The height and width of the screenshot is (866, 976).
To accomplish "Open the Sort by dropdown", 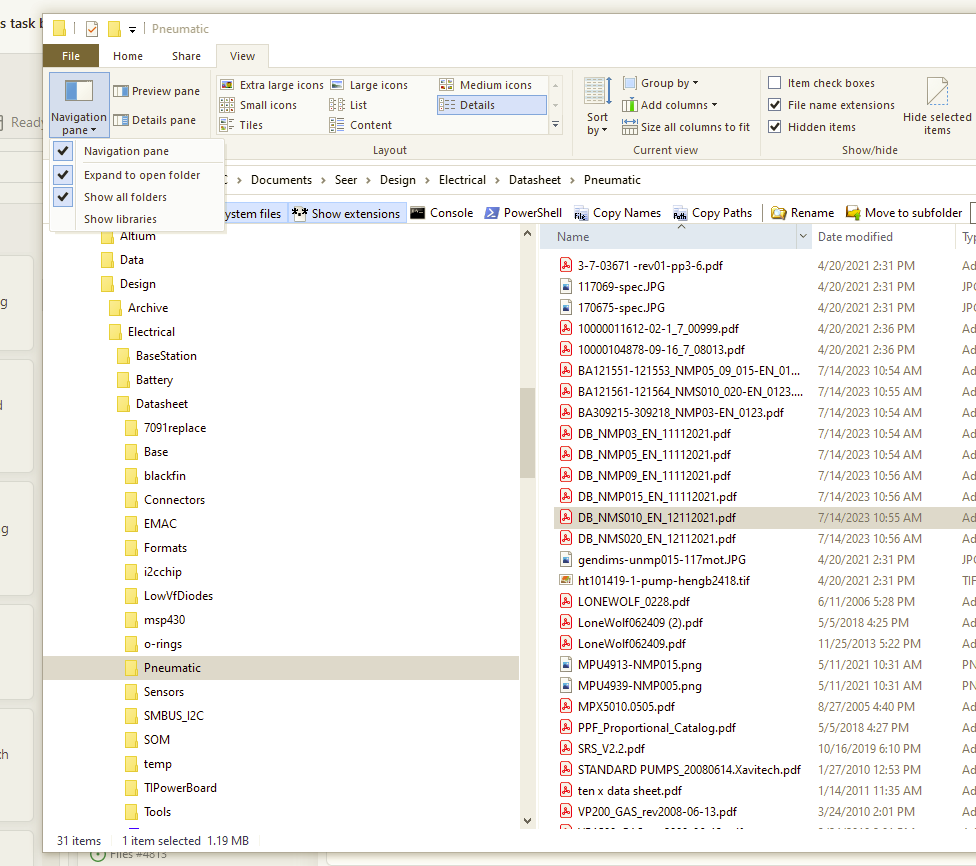I will [x=597, y=104].
